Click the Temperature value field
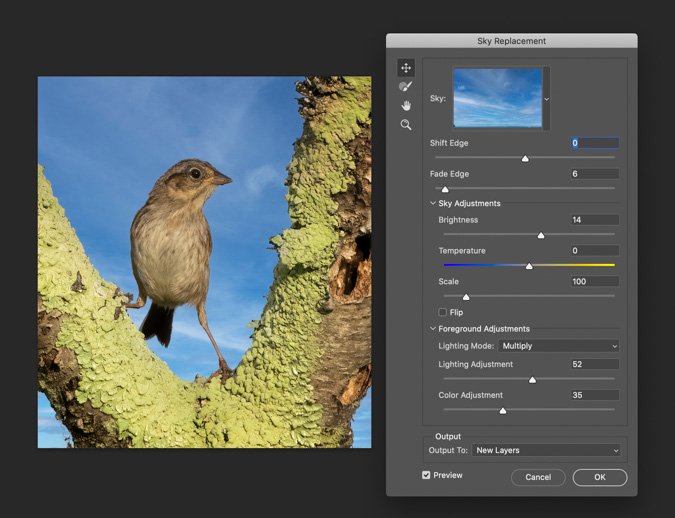 point(595,251)
